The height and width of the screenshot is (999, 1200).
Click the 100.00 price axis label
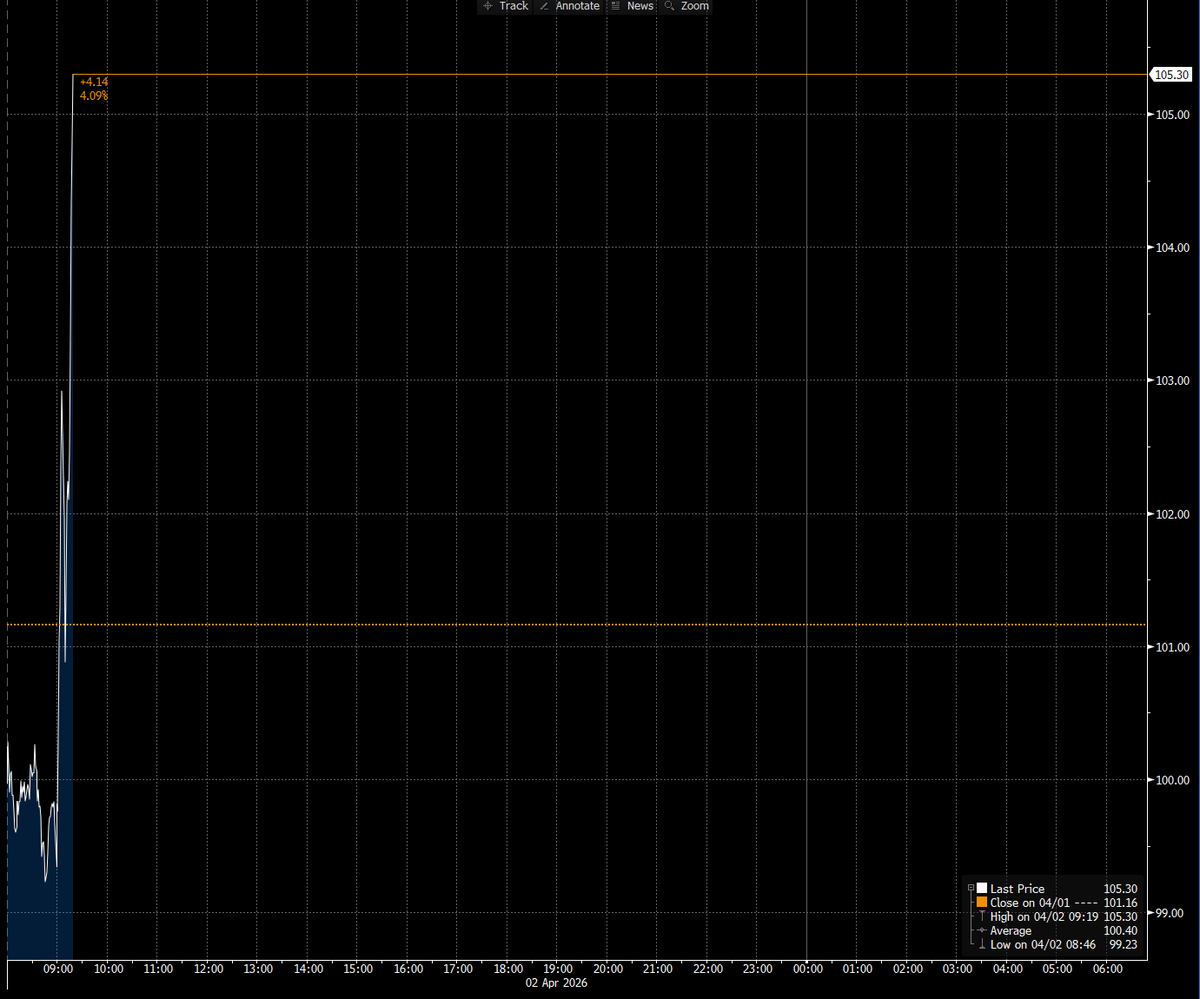(x=1173, y=779)
